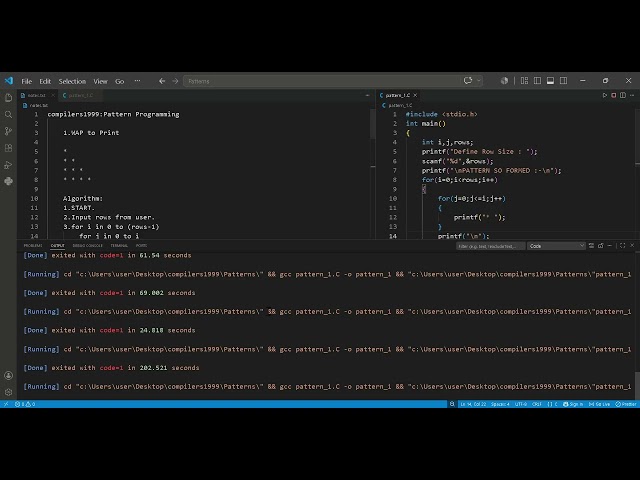The image size is (640, 480).
Task: Toggle the Secondary Side Bar
Action: click(564, 81)
